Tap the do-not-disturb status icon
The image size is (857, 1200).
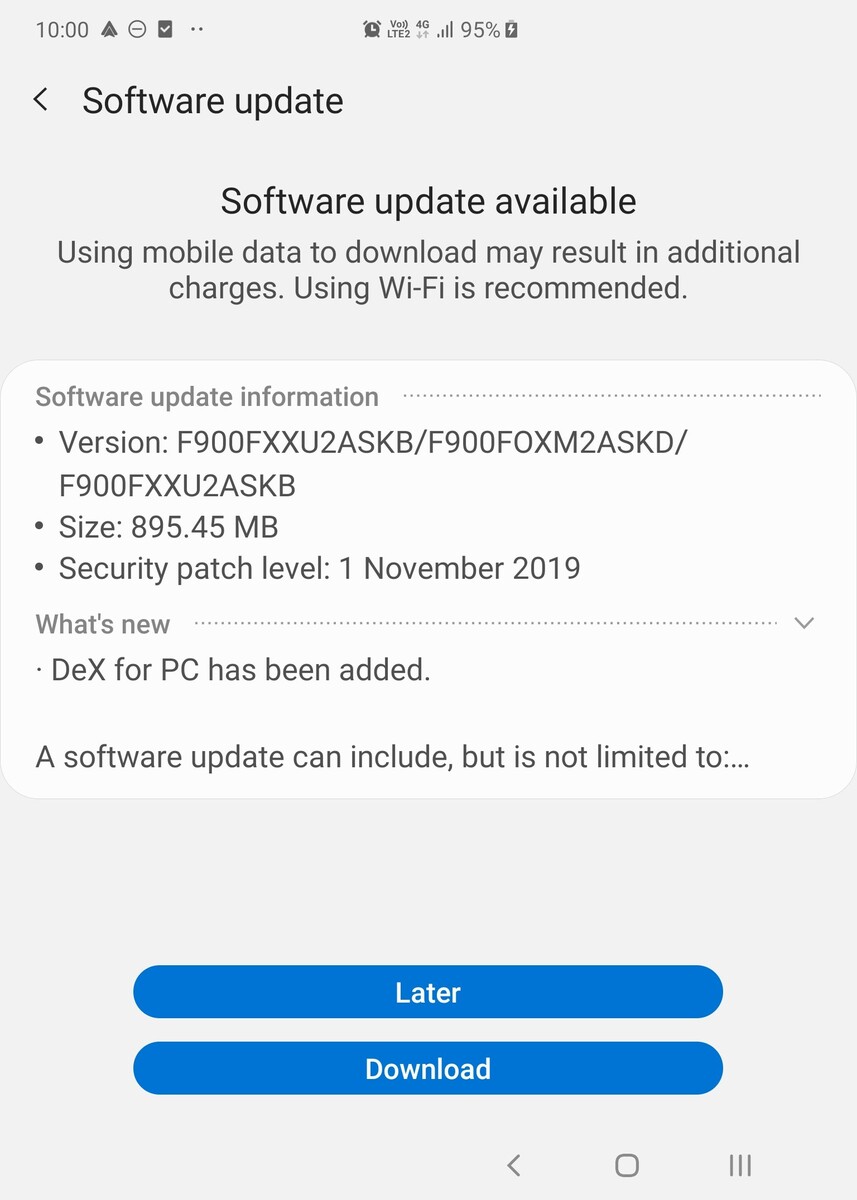137,30
